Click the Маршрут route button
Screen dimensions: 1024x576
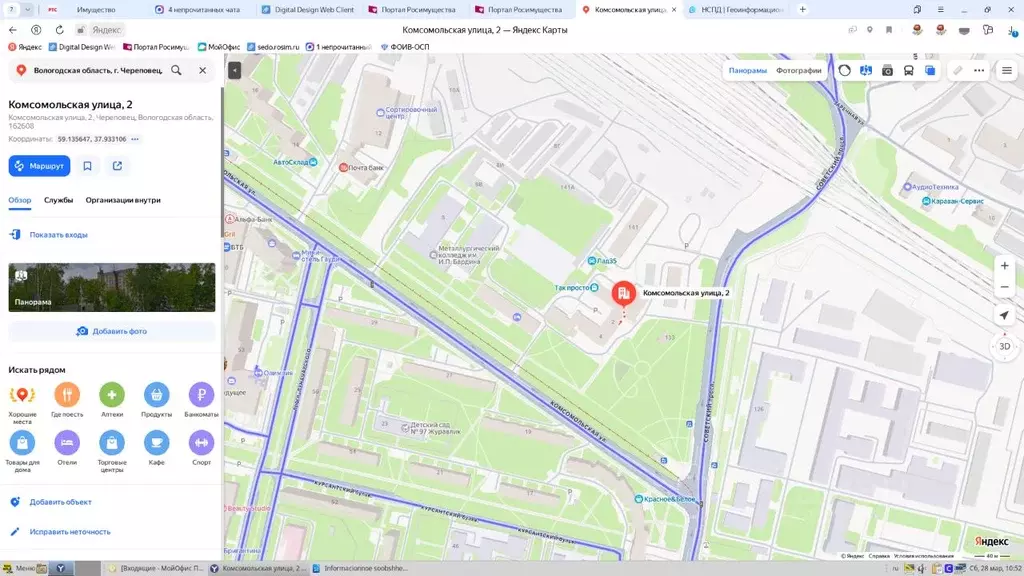click(40, 166)
